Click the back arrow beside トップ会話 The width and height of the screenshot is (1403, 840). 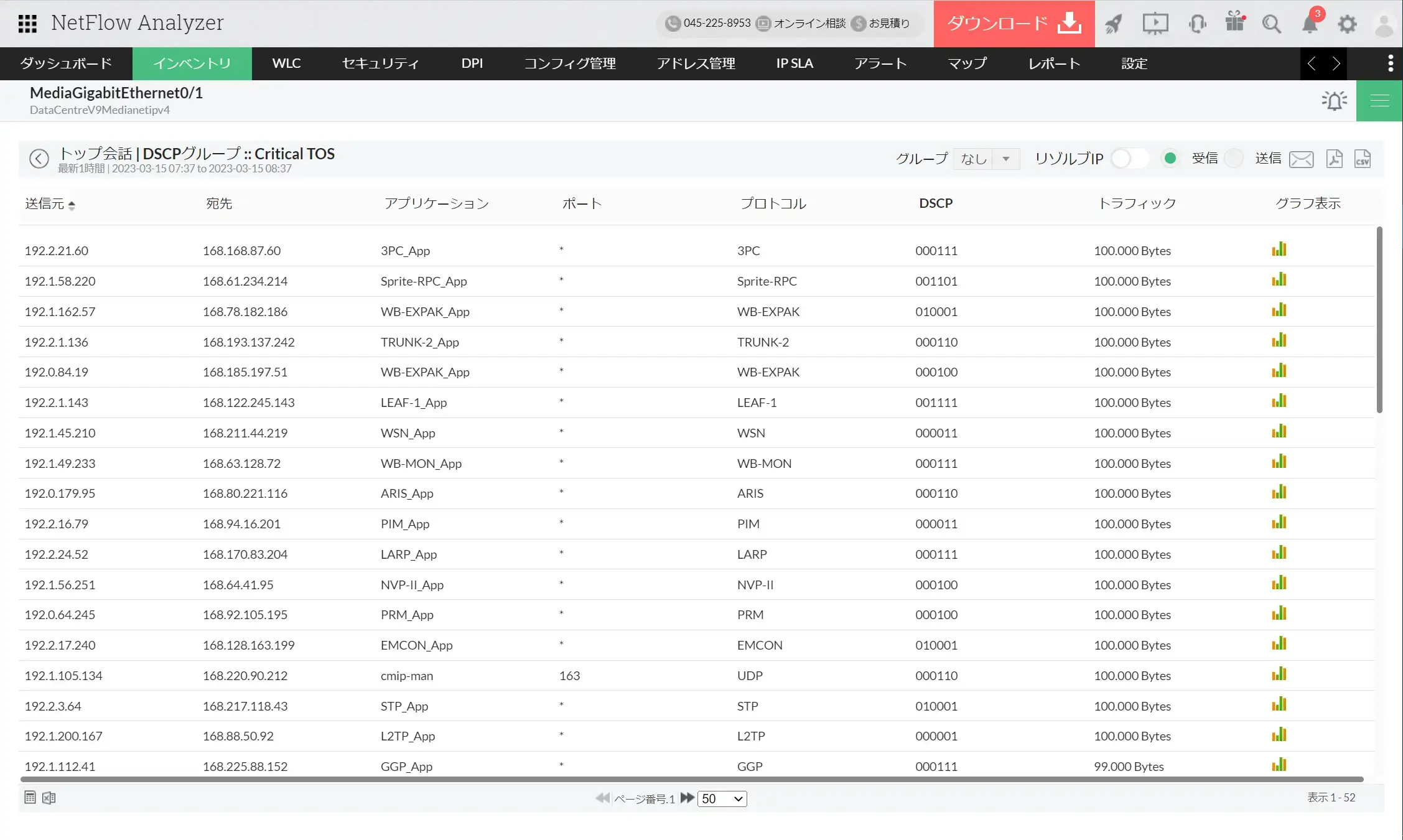(x=39, y=159)
